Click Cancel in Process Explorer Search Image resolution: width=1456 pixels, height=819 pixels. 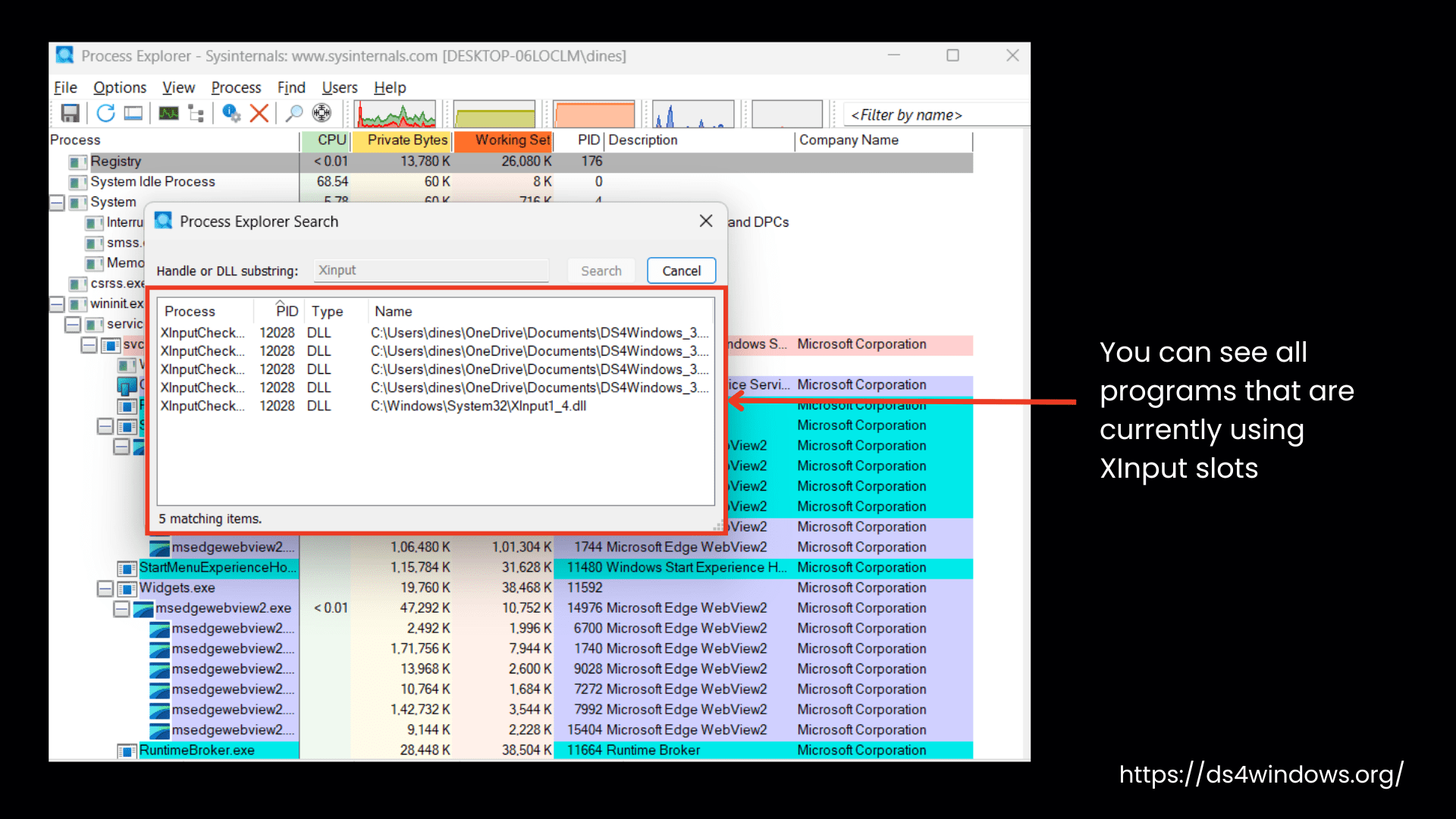[681, 271]
